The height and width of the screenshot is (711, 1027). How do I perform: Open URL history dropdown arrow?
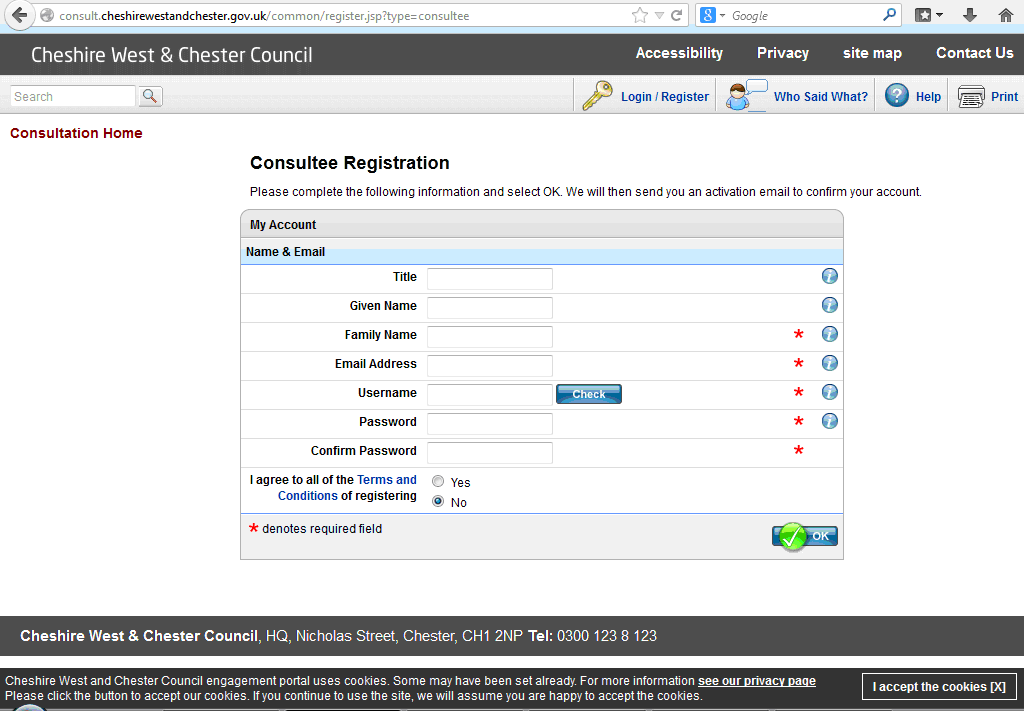pyautogui.click(x=659, y=16)
